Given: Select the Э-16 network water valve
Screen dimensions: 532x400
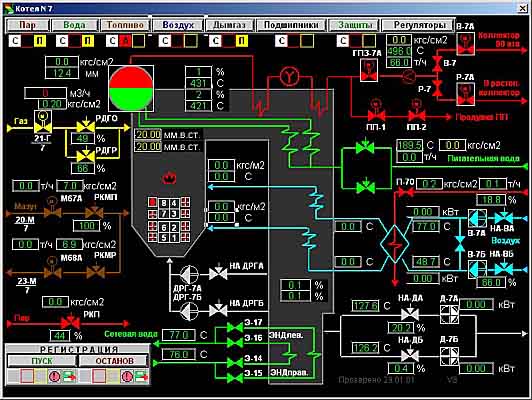Looking at the screenshot, I should 234,342.
